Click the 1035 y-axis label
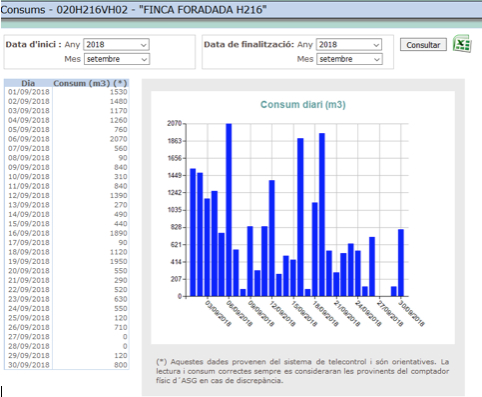Screen dimensions: 482x397 [174, 210]
